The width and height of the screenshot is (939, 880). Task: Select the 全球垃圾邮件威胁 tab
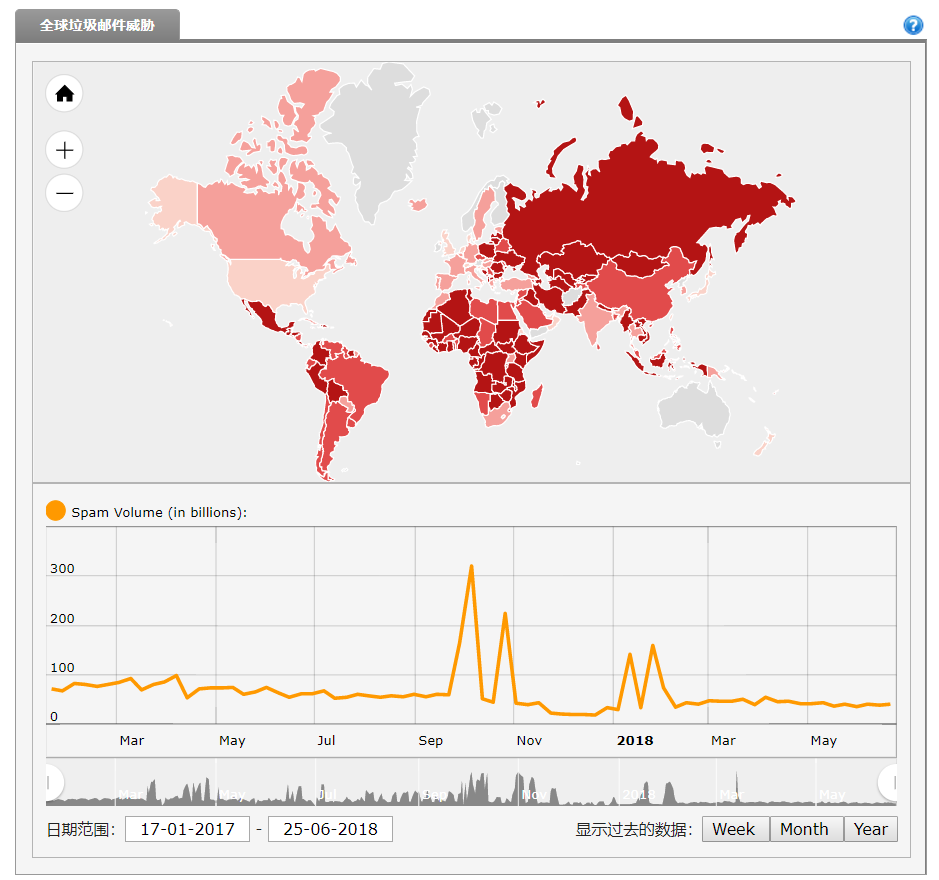coord(97,25)
